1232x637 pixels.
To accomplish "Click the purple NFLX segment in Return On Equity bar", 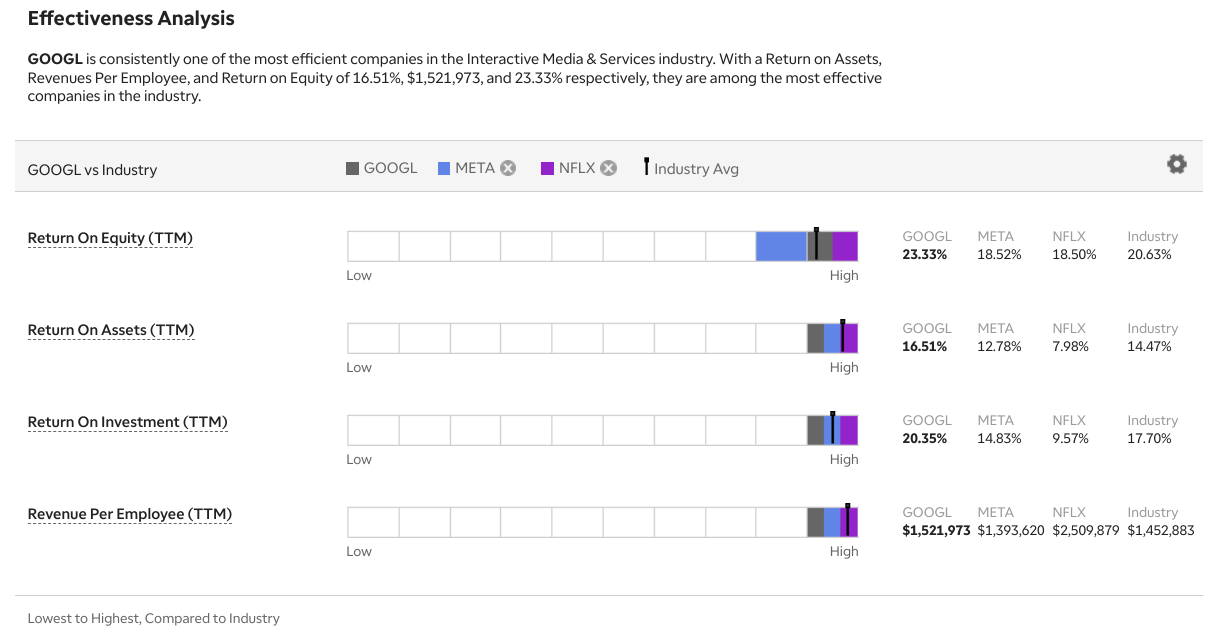I will pyautogui.click(x=846, y=246).
